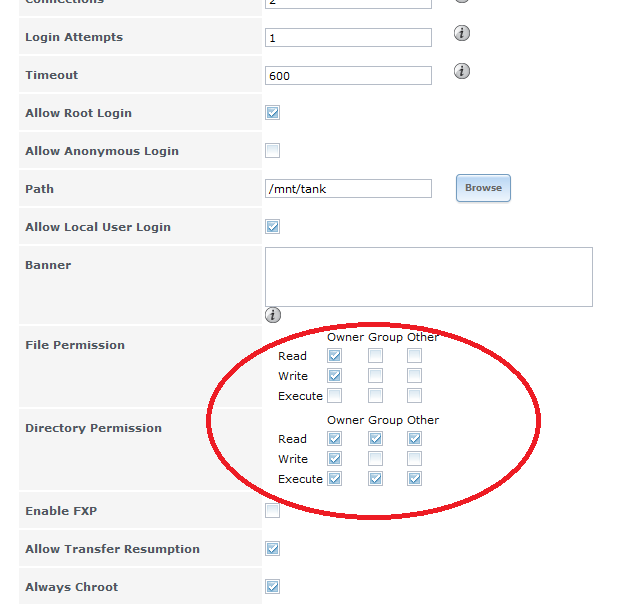The width and height of the screenshot is (635, 605).
Task: Uncheck File Permission Owner Read
Action: pos(335,356)
